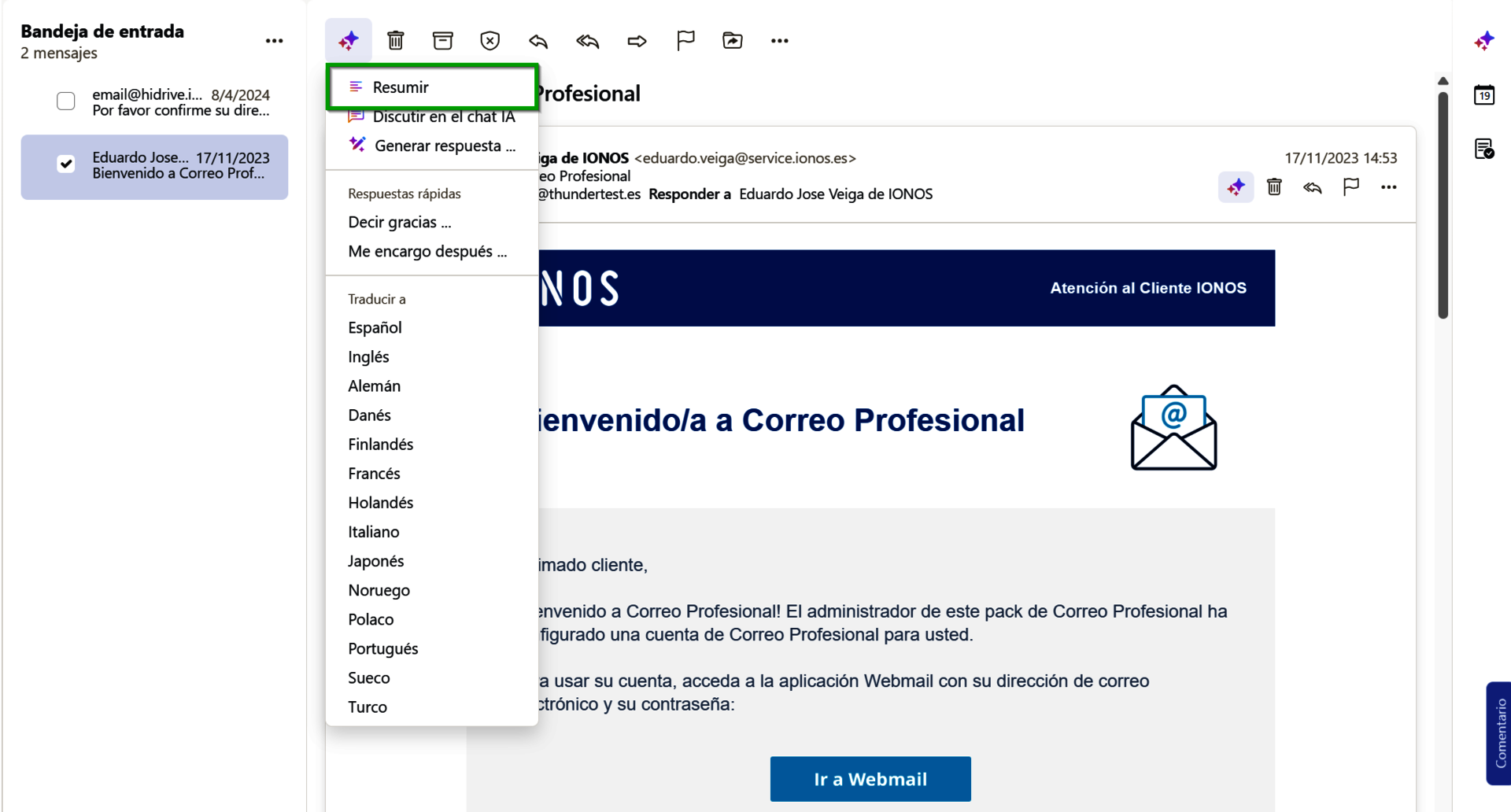Forward the email using forward arrow icon
Viewport: 1511px width, 812px height.
(x=637, y=40)
